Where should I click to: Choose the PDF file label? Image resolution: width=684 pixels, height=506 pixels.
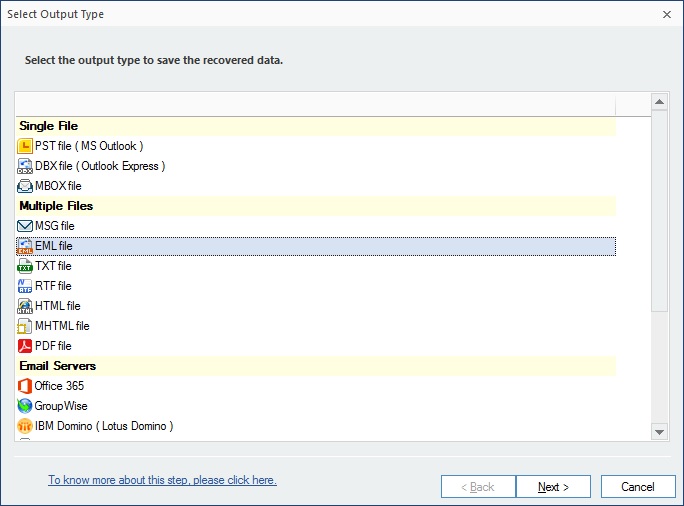tap(53, 346)
